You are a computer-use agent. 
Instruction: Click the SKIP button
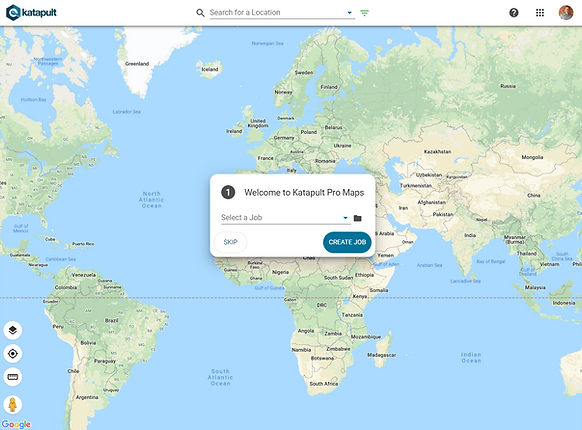(230, 242)
